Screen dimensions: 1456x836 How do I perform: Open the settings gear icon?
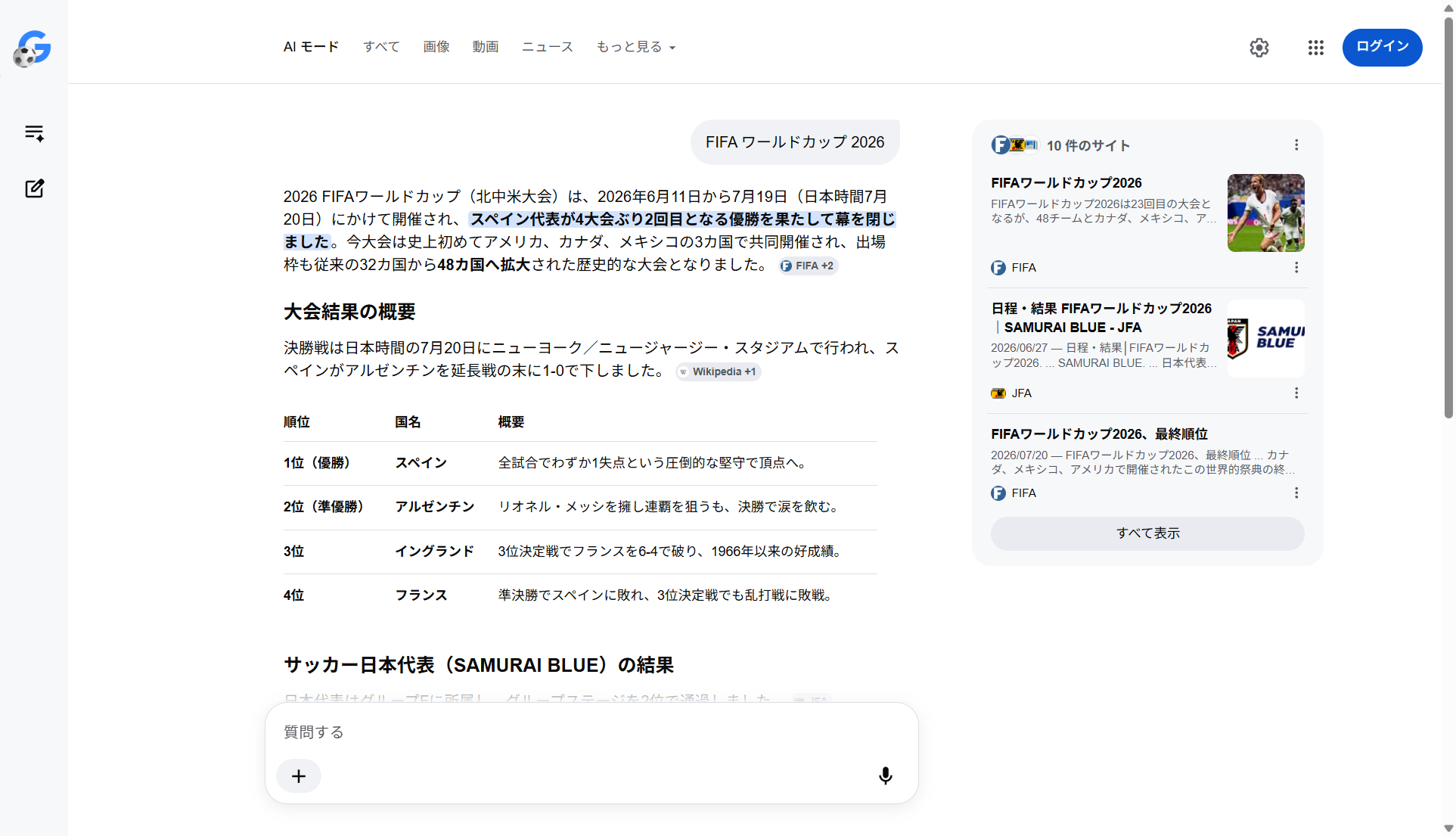coord(1259,48)
